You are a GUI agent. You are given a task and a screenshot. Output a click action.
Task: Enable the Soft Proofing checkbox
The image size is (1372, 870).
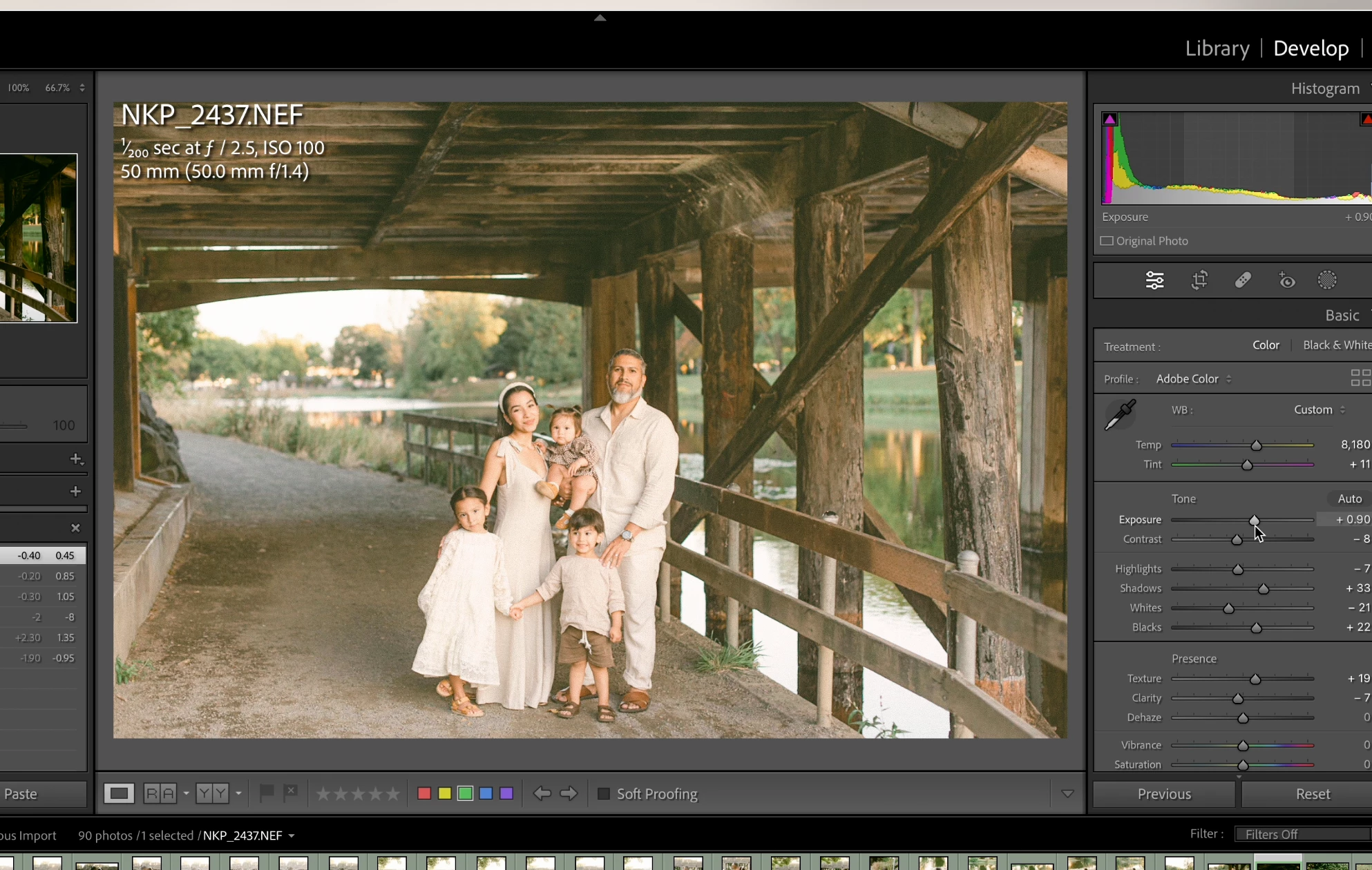click(x=603, y=794)
